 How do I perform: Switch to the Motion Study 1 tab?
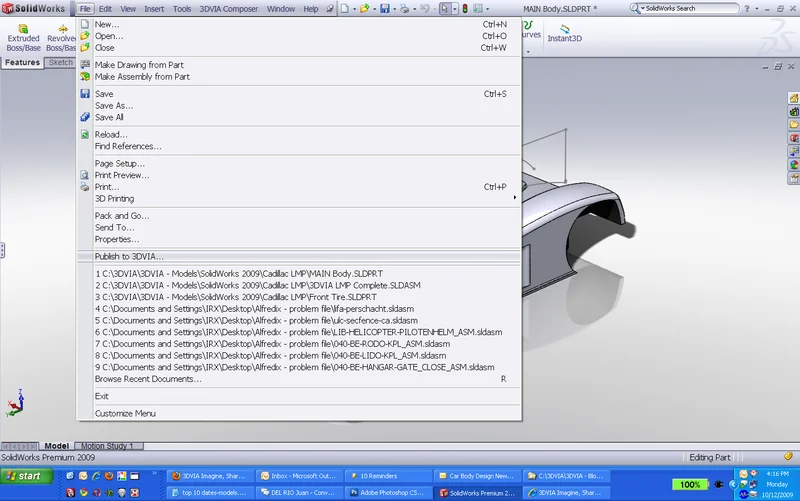pos(106,446)
